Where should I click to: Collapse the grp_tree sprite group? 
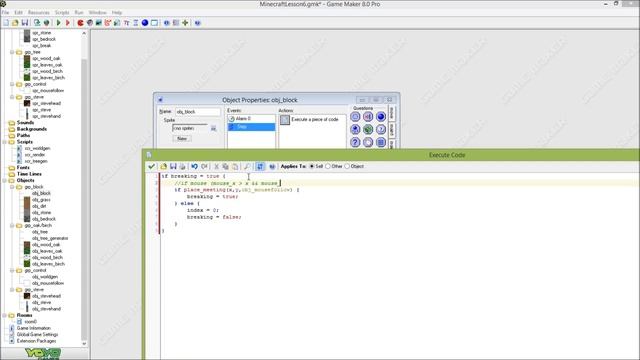pyautogui.click(x=12, y=52)
